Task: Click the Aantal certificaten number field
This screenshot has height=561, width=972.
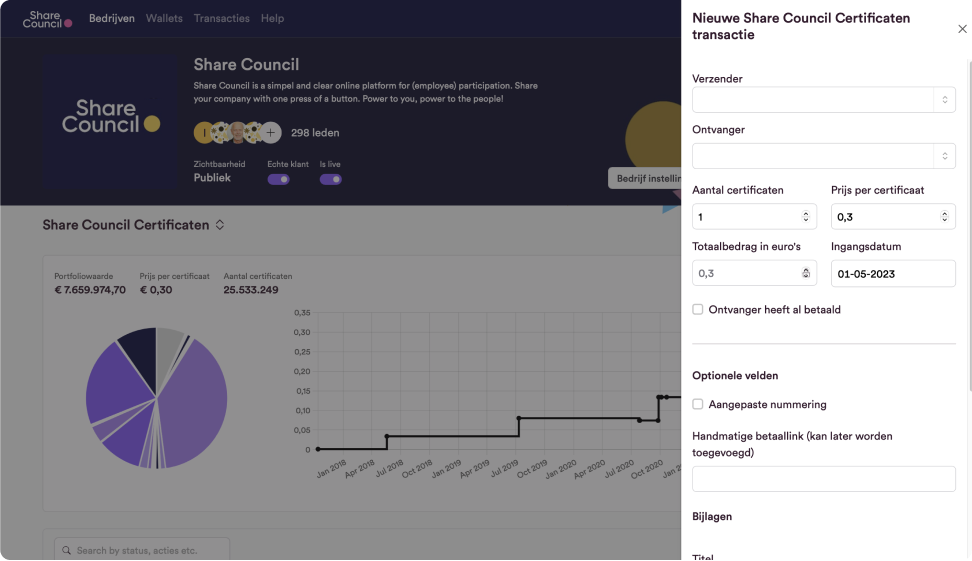Action: click(754, 217)
